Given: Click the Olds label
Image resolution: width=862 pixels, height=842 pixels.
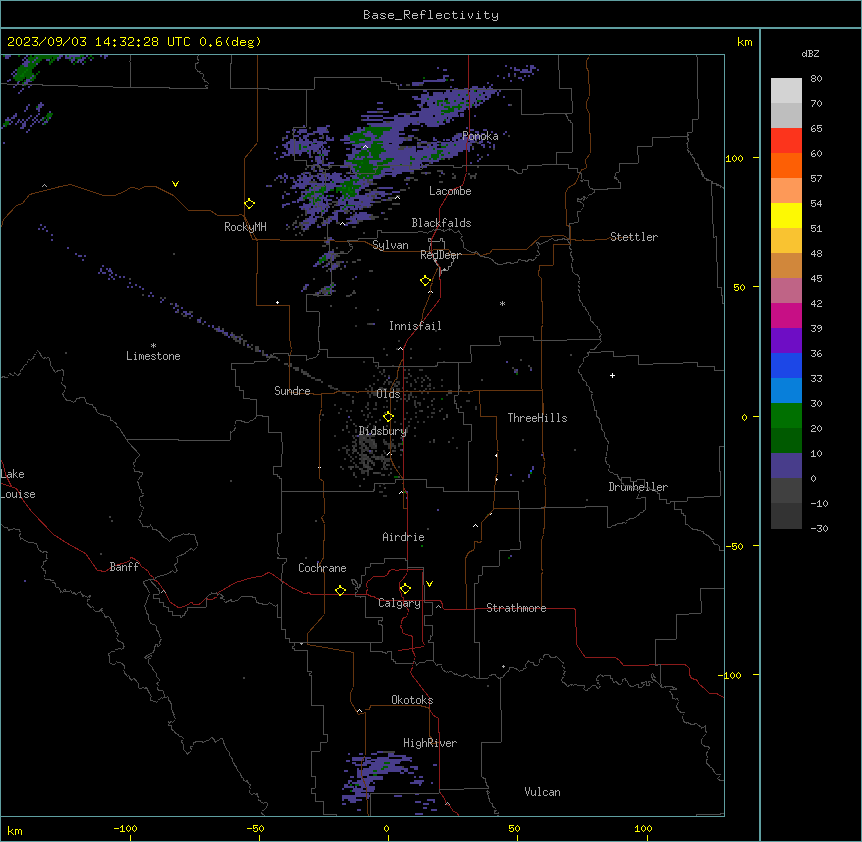Looking at the screenshot, I should click(388, 394).
